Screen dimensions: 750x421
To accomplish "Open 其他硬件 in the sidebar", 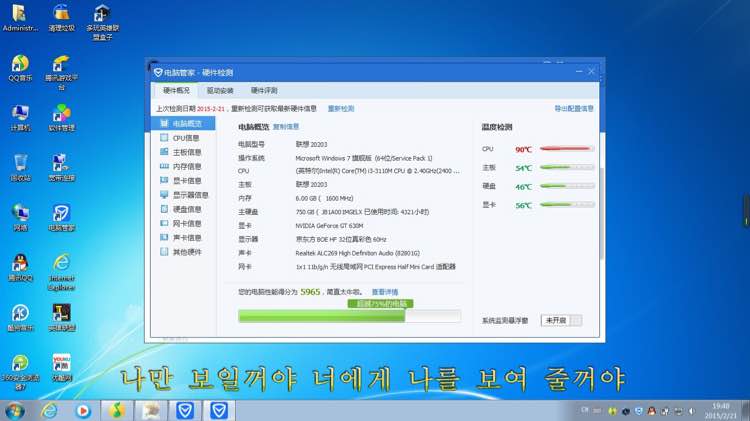I will click(x=183, y=252).
